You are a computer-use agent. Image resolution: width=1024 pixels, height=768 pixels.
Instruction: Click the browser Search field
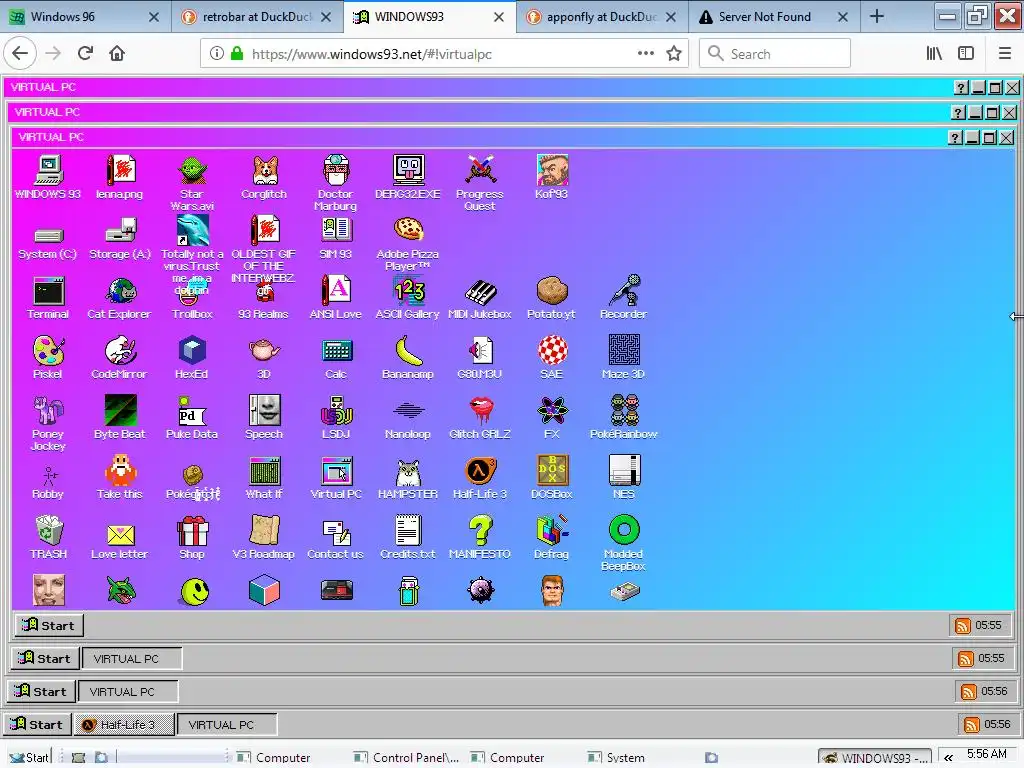pyautogui.click(x=775, y=54)
